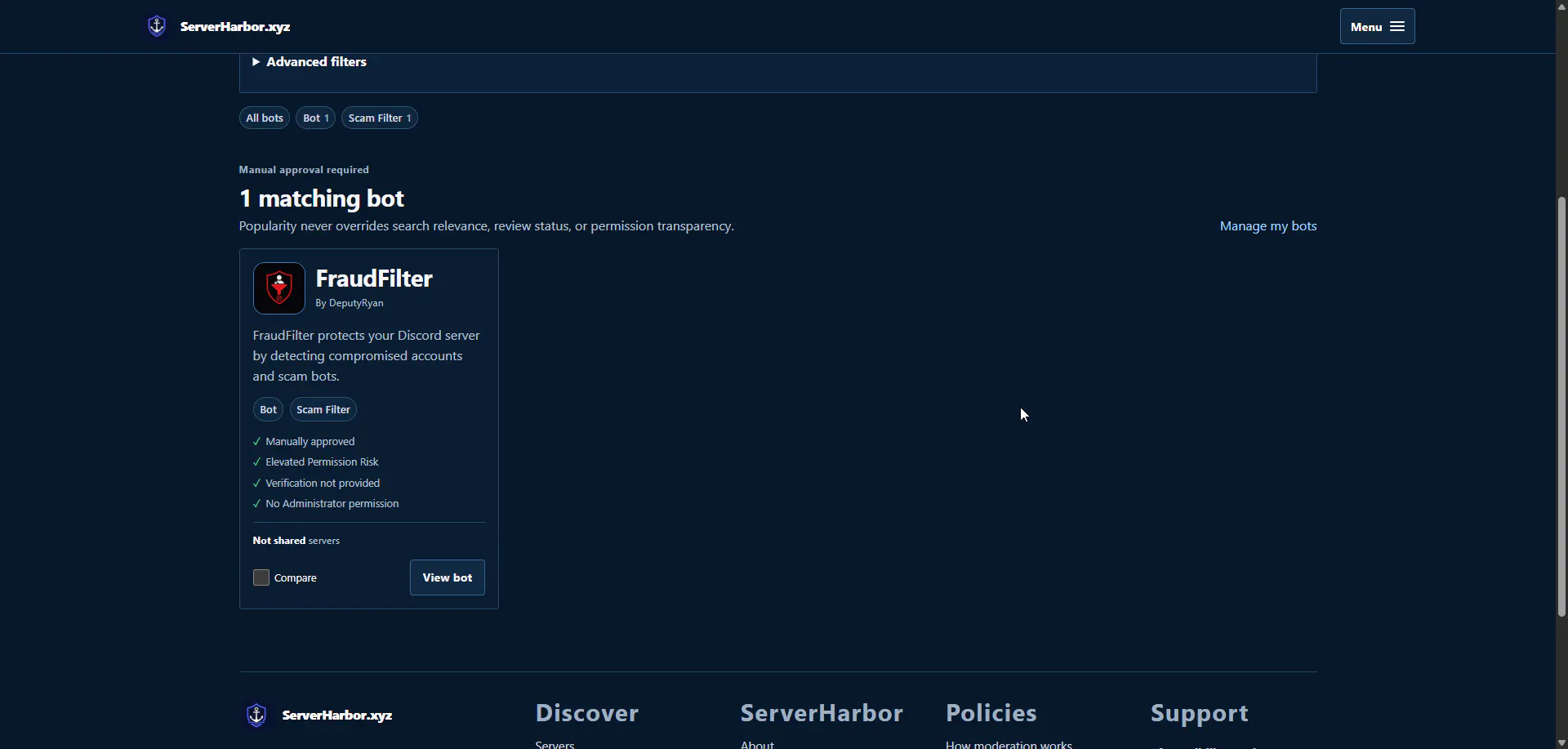Expand the Advanced filters section
Screen dimensions: 1568x749
(310, 62)
